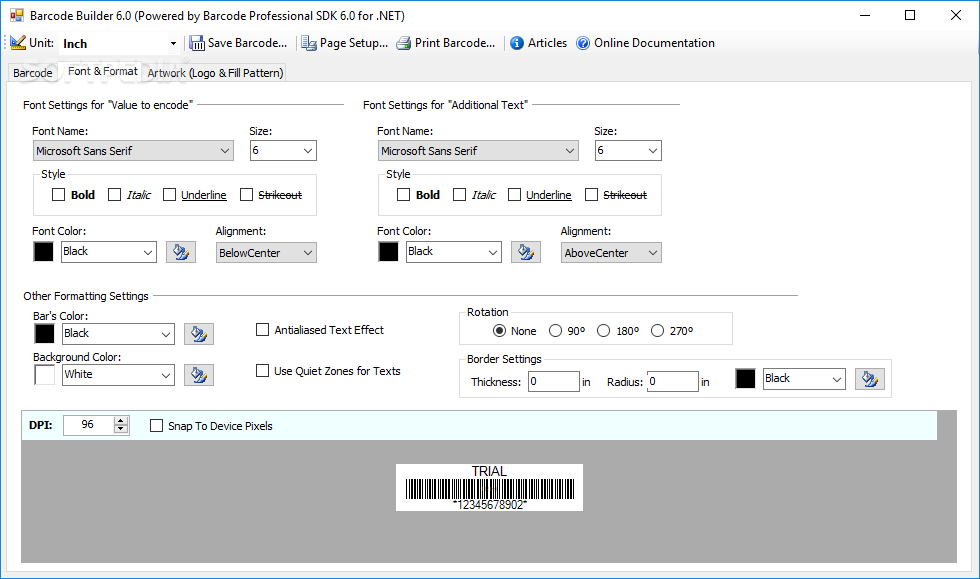
Task: Open BelowCenter alignment dropdown
Action: pyautogui.click(x=266, y=253)
